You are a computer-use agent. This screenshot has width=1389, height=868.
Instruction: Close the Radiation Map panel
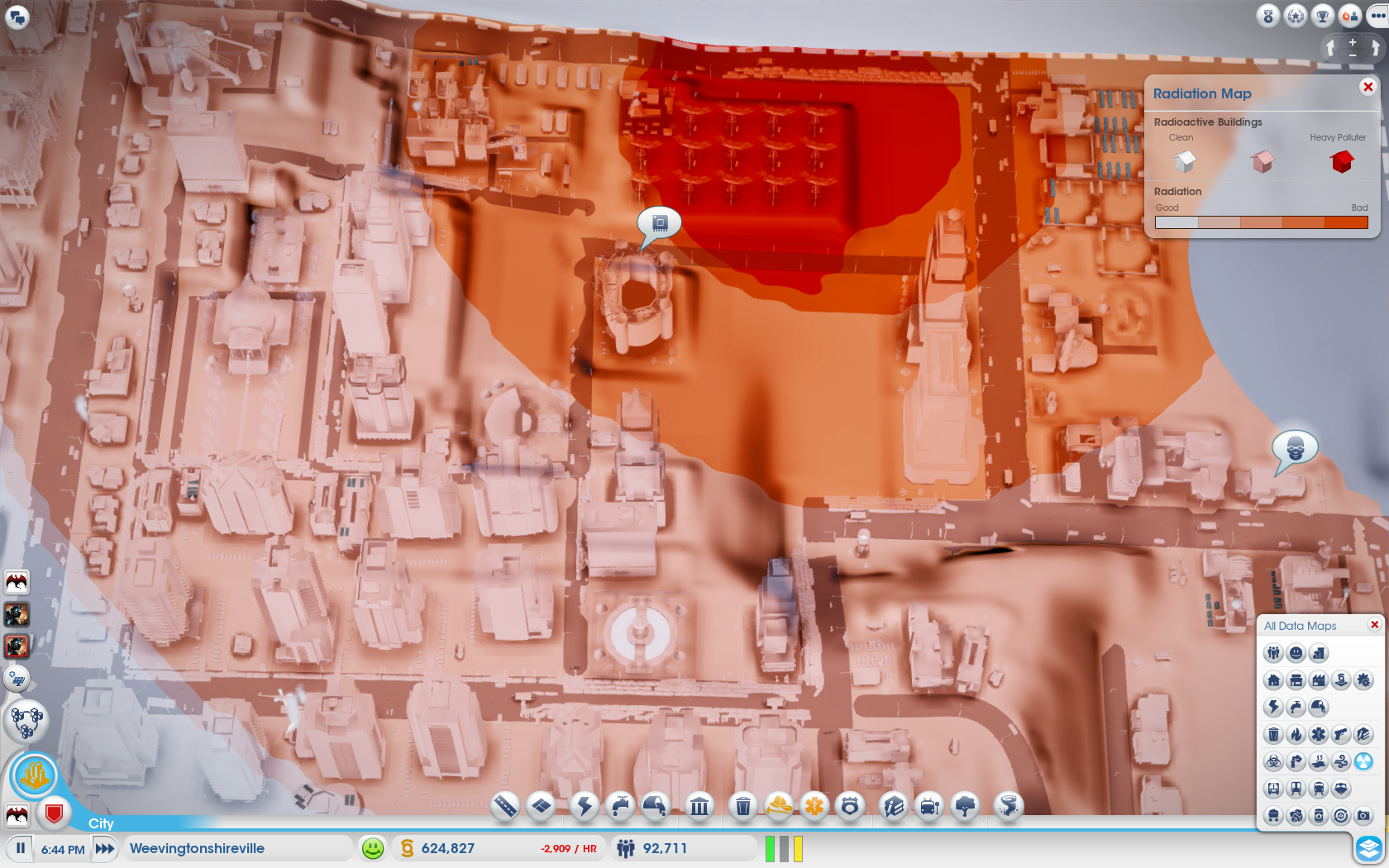coord(1368,87)
